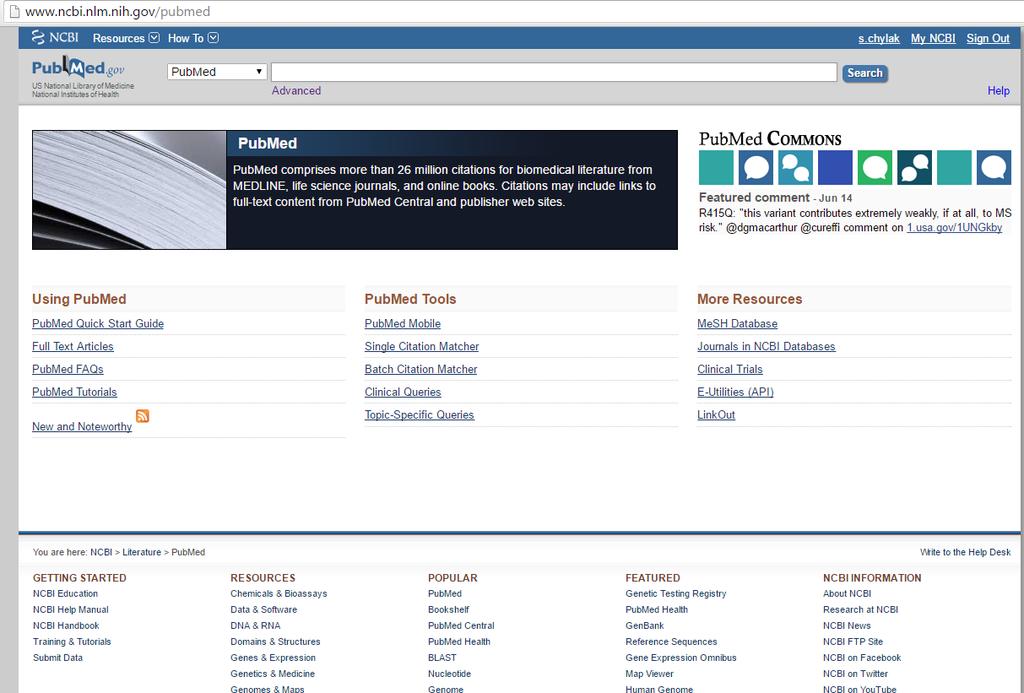Click the New and Noteworthy link

[82, 427]
